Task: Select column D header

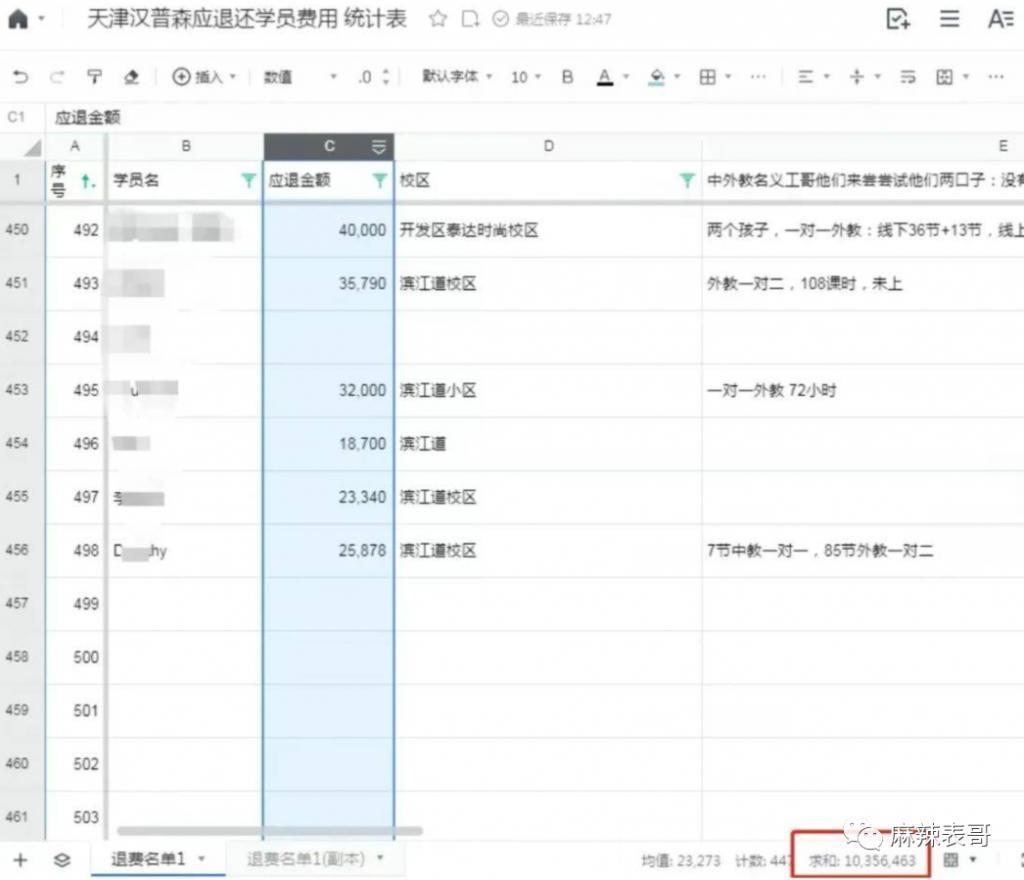Action: coord(549,146)
